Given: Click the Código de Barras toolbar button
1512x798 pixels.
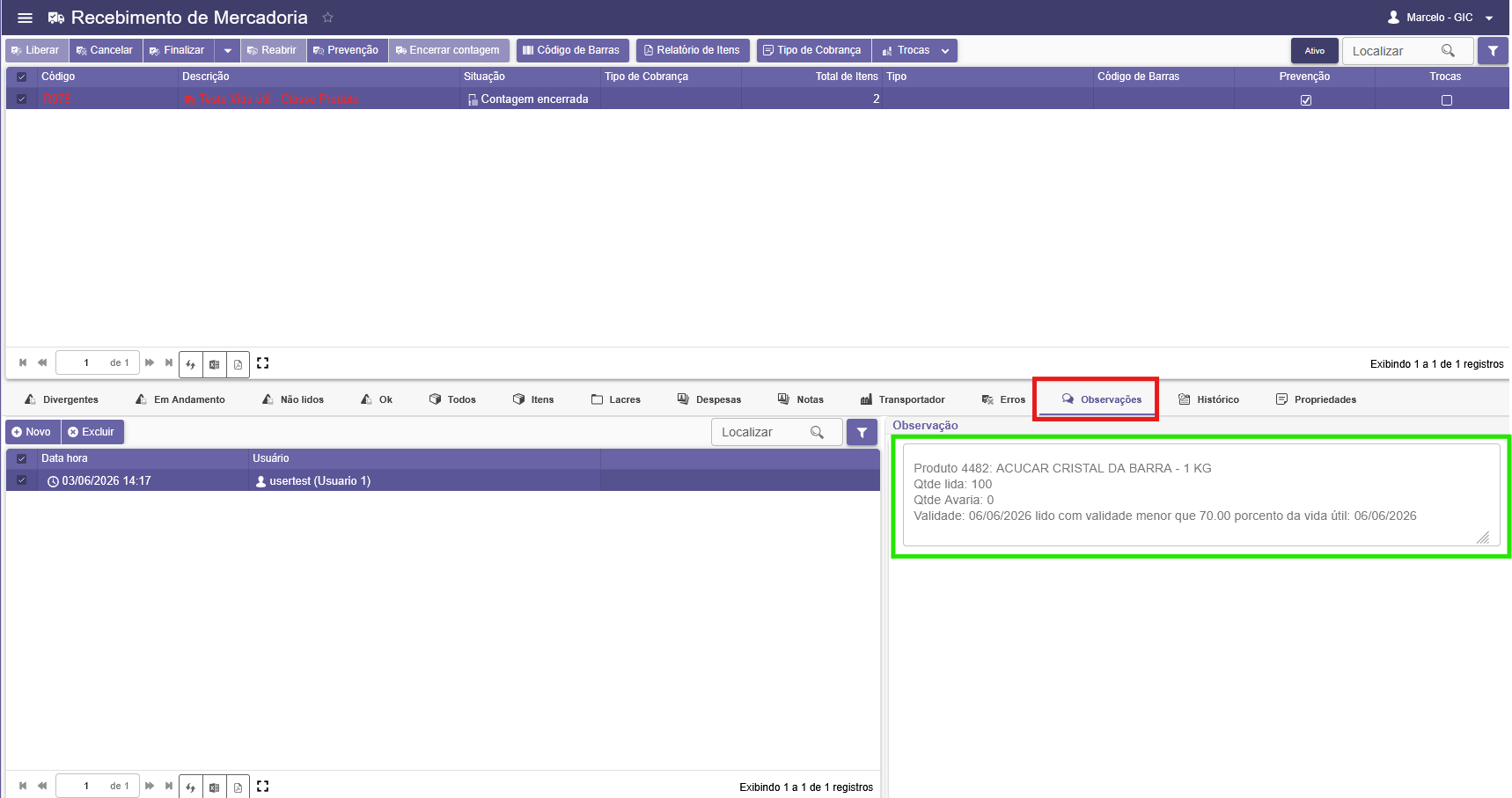Looking at the screenshot, I should 572,50.
